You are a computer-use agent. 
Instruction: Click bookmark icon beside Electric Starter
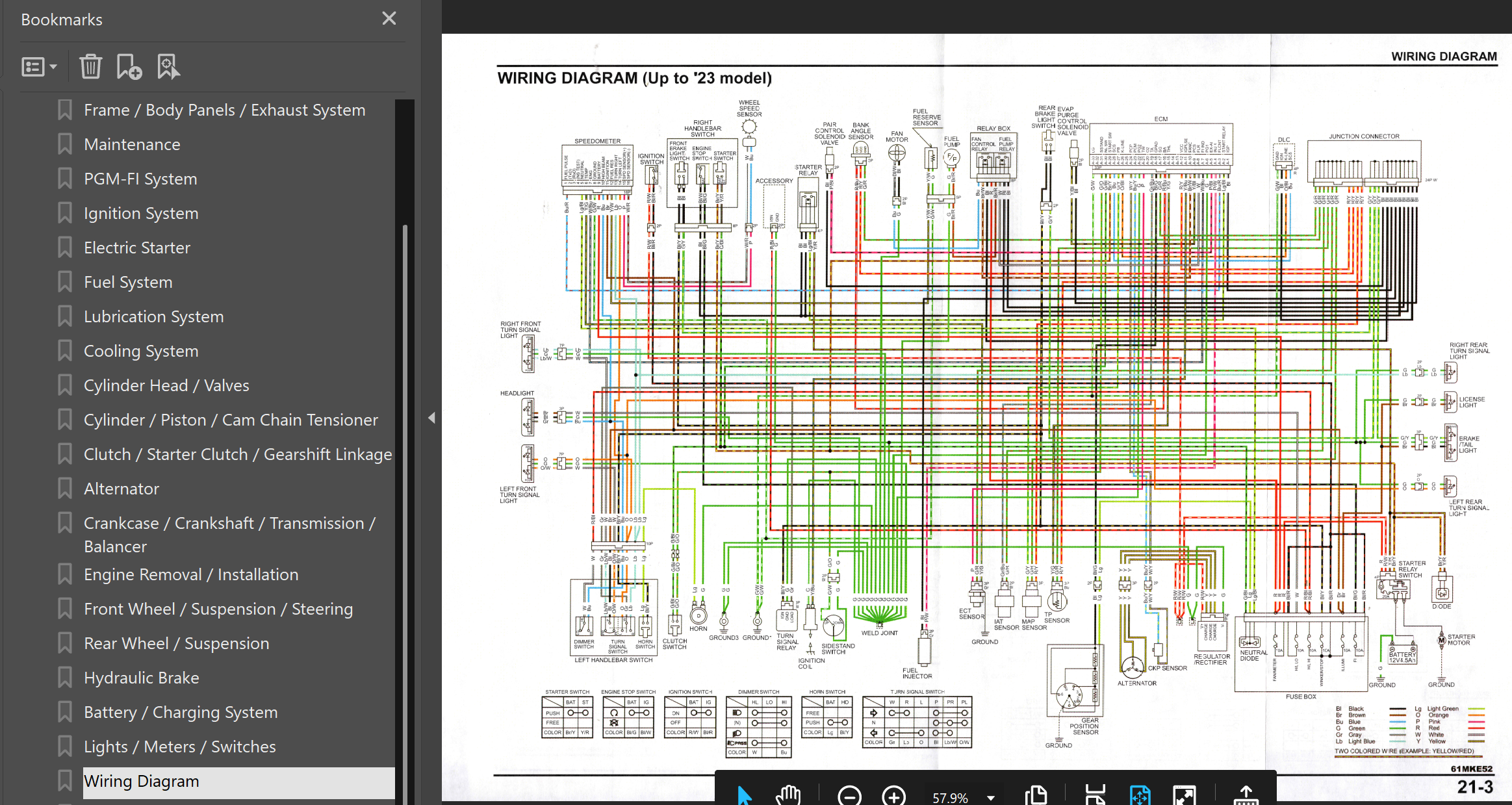64,248
